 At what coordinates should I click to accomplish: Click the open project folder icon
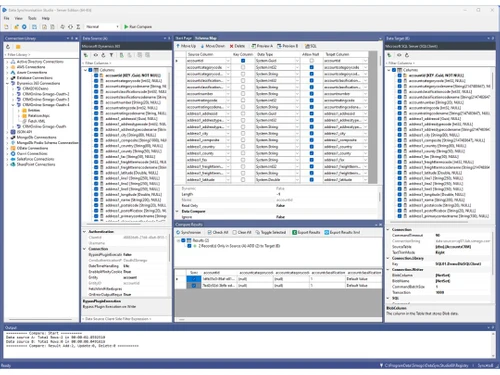(16, 27)
